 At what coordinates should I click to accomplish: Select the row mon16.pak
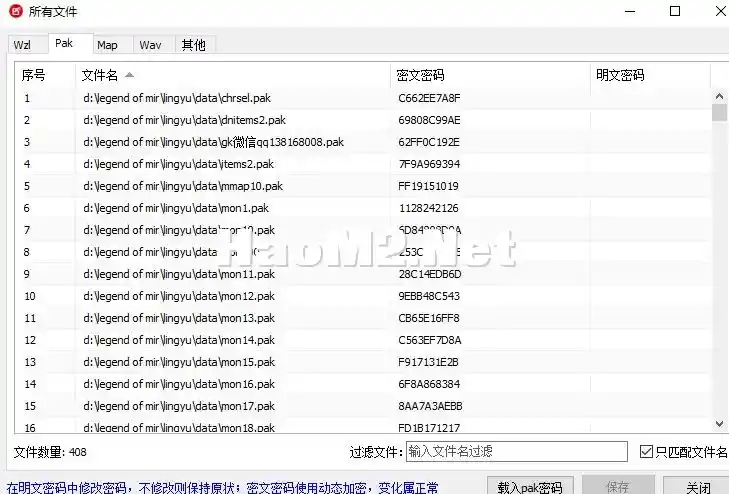tap(363, 384)
